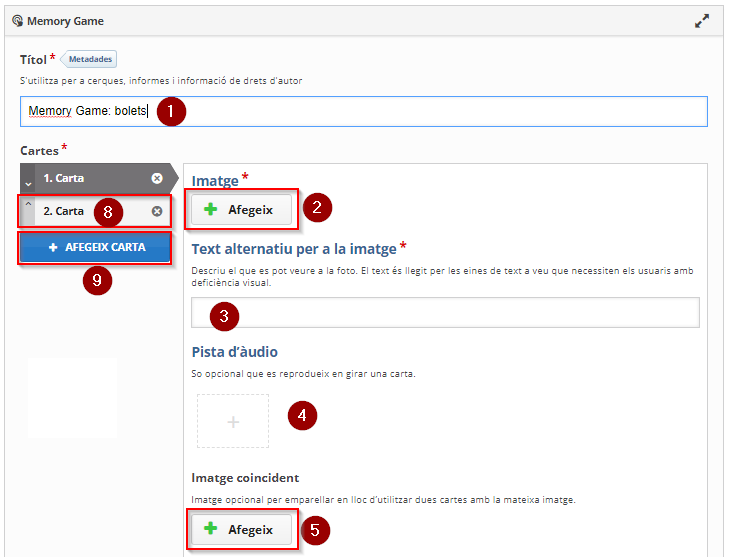Click the AFEGEIX CARTA button
This screenshot has width=731, height=557.
click(95, 248)
